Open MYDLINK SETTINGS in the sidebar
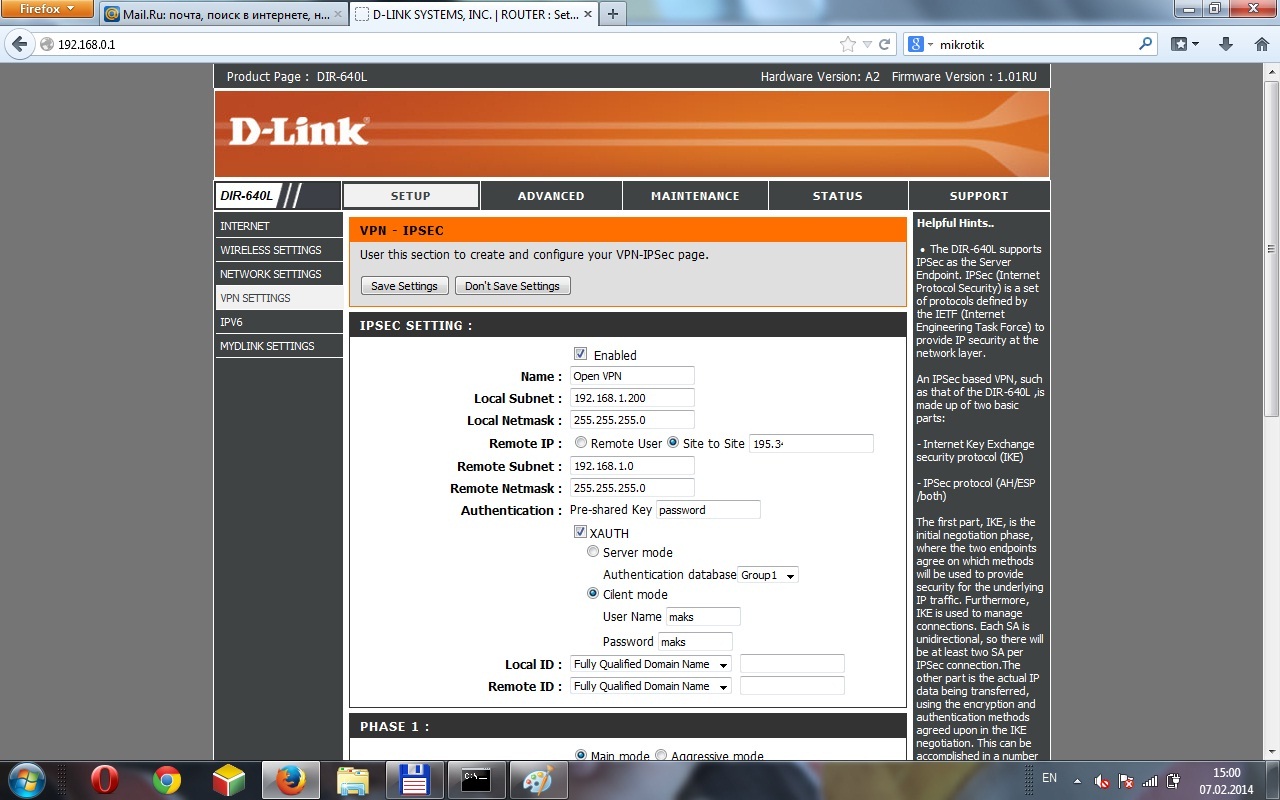This screenshot has height=800, width=1280. [279, 346]
